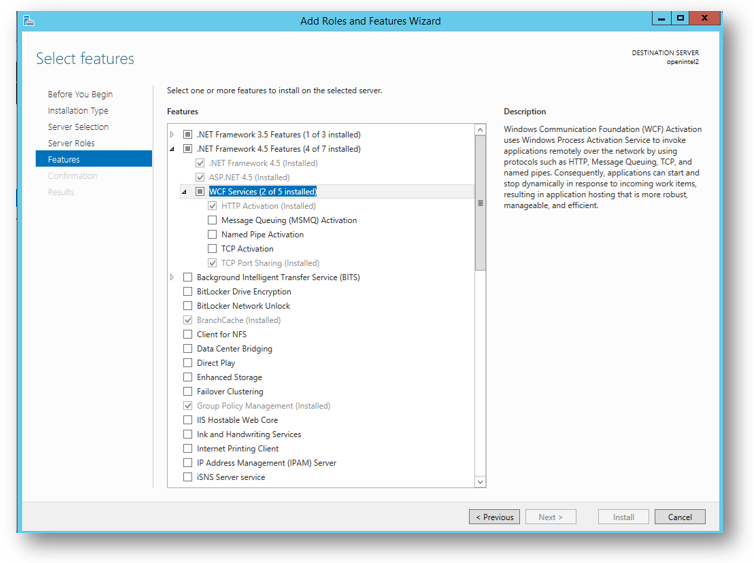Go to Before You Begin step
Image resolution: width=754 pixels, height=563 pixels.
coord(80,94)
